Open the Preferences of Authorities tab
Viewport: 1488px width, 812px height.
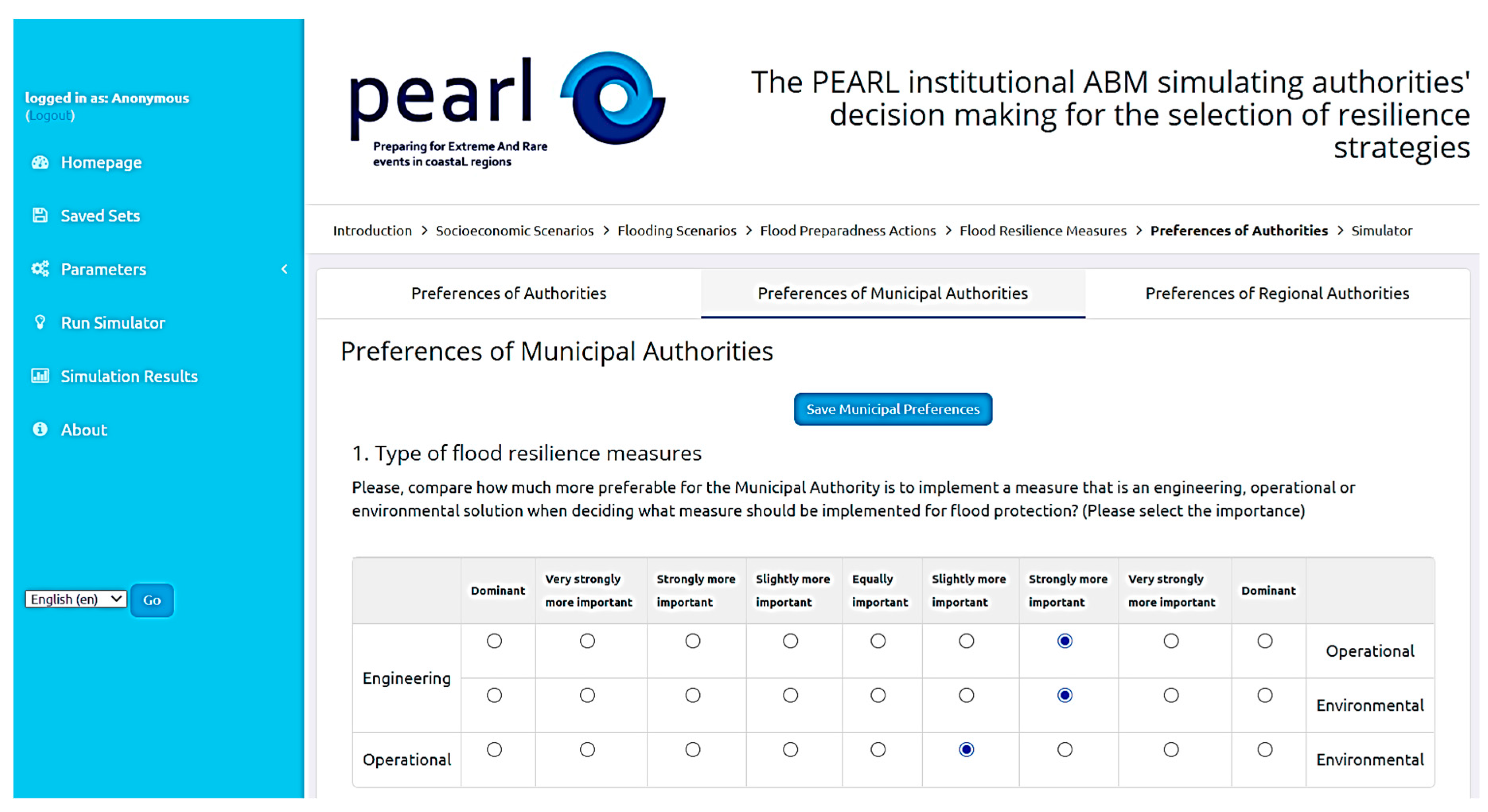[x=508, y=293]
